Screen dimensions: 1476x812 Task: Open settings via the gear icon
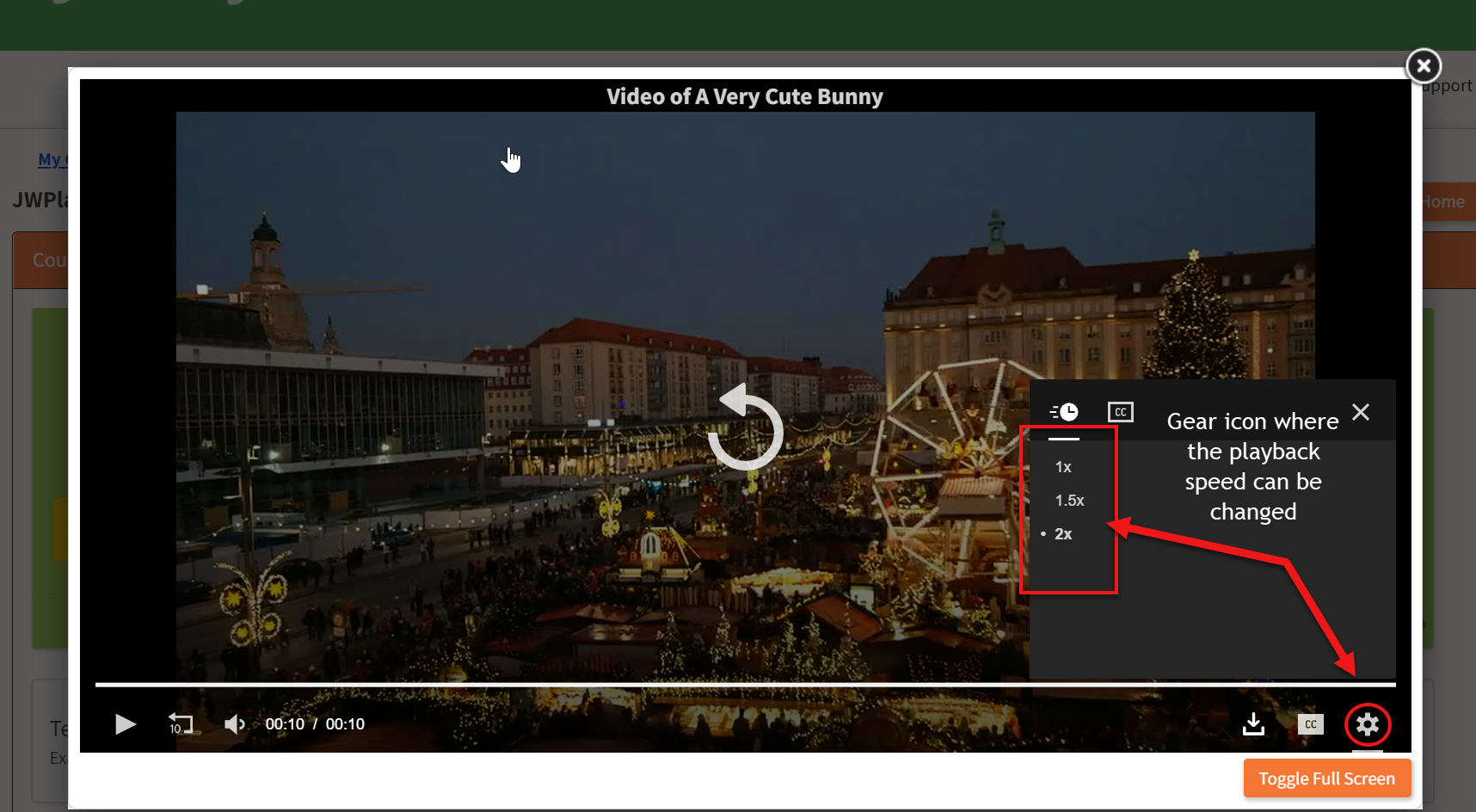coord(1367,724)
